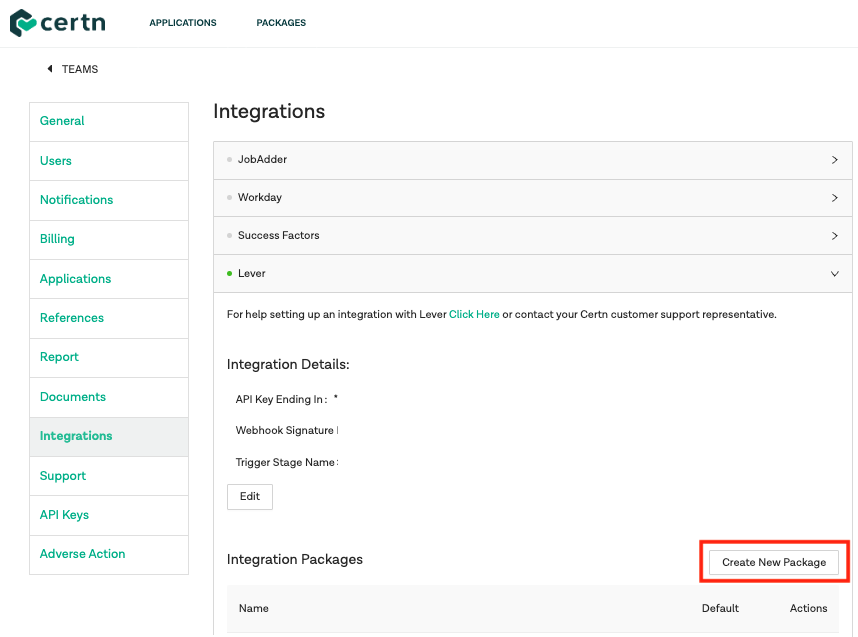This screenshot has height=637, width=858.
Task: Click the Webhook Signature label
Action: click(x=287, y=431)
